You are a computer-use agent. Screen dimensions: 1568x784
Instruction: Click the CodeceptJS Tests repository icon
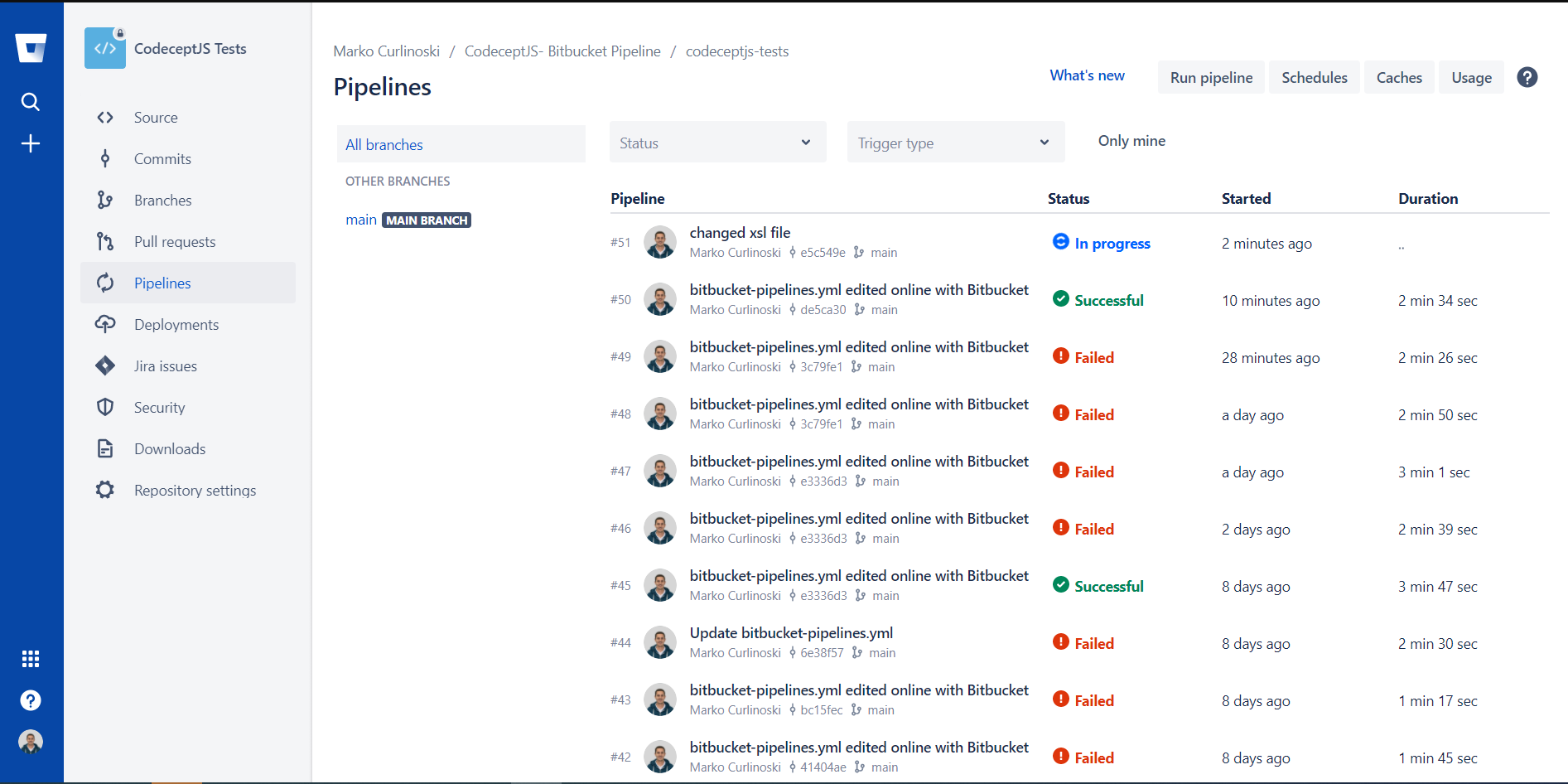click(x=105, y=48)
